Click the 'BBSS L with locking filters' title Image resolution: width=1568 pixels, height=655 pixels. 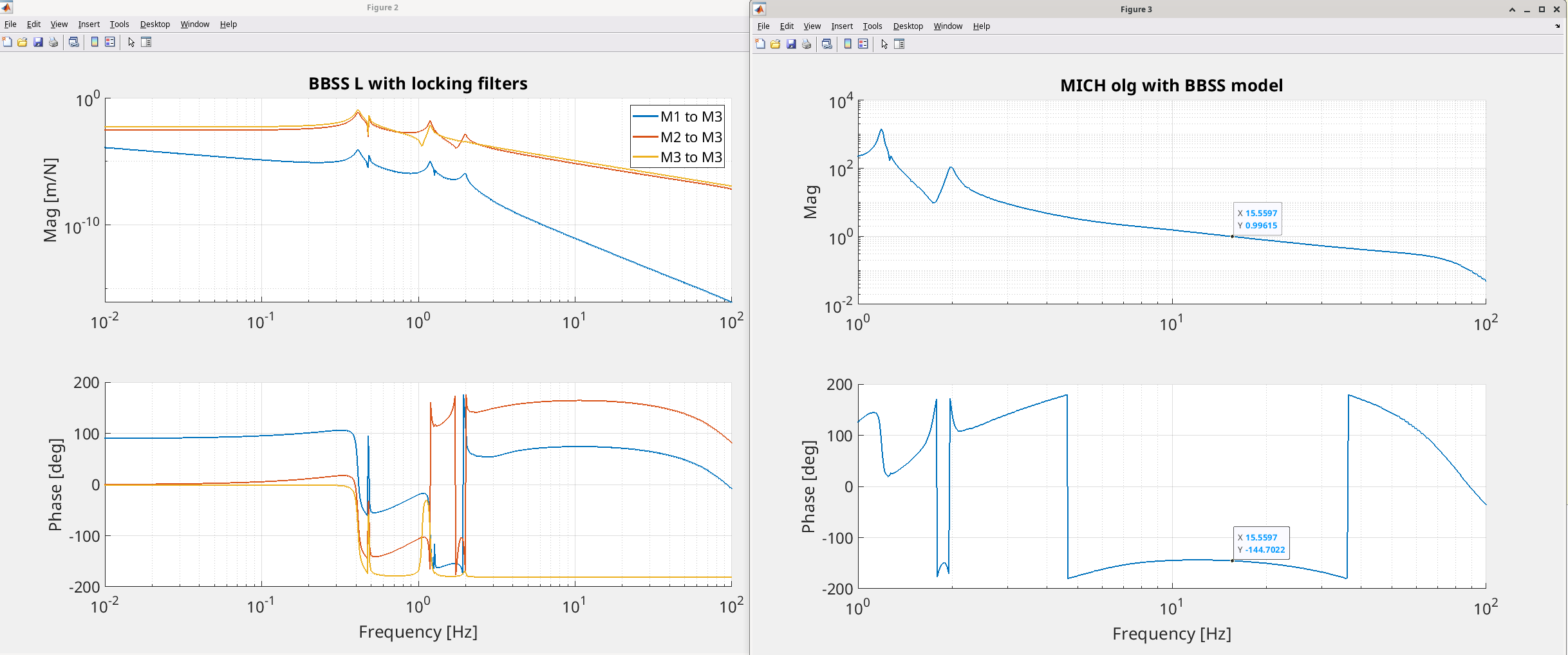tap(418, 84)
